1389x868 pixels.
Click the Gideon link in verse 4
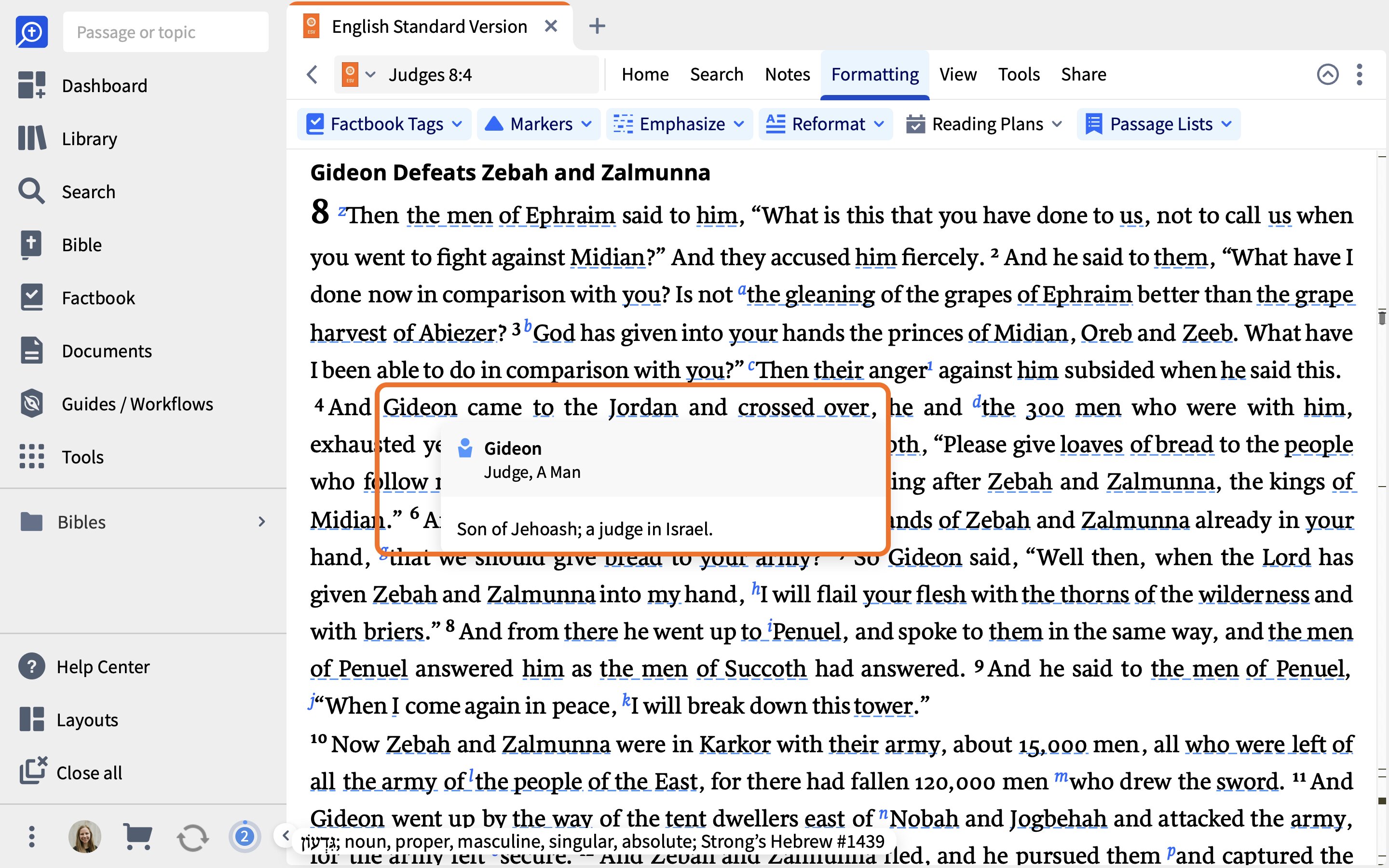coord(420,407)
